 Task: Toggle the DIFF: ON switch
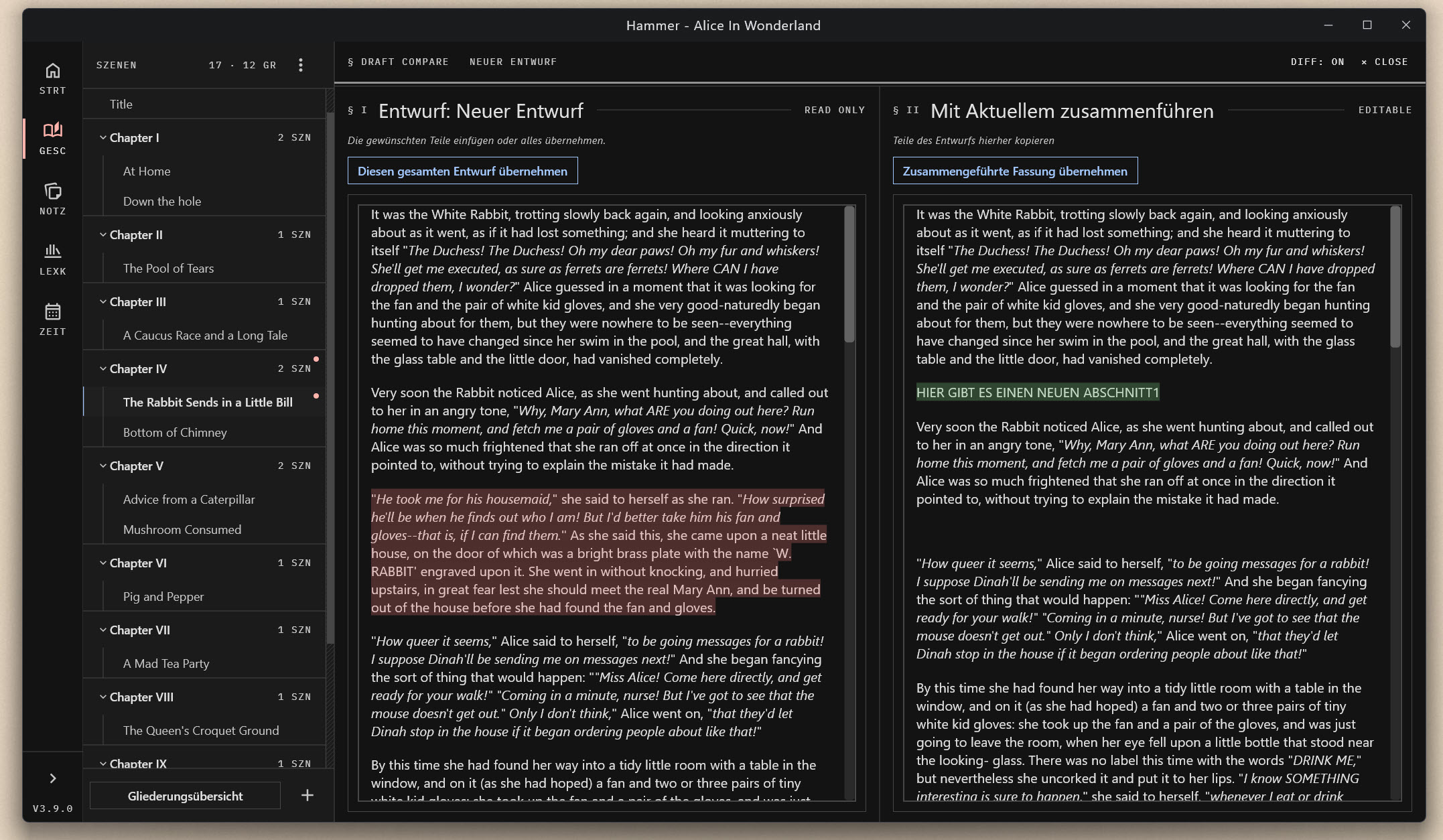click(1317, 62)
